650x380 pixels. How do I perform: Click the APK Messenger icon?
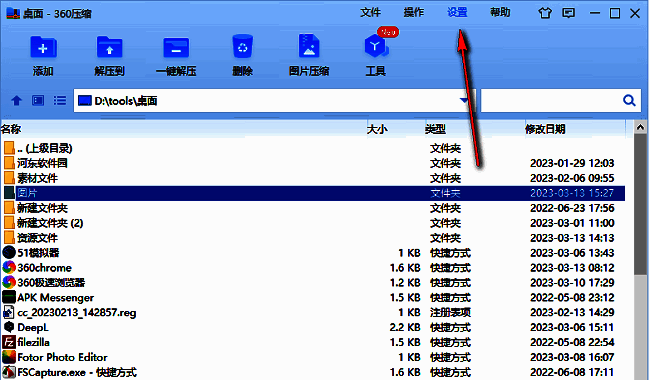[x=9, y=297]
